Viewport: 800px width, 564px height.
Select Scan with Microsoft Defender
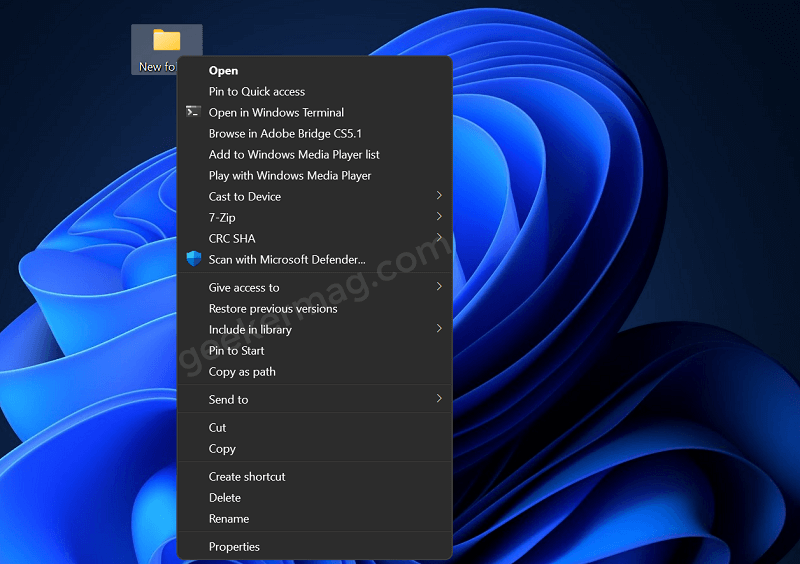click(314, 259)
